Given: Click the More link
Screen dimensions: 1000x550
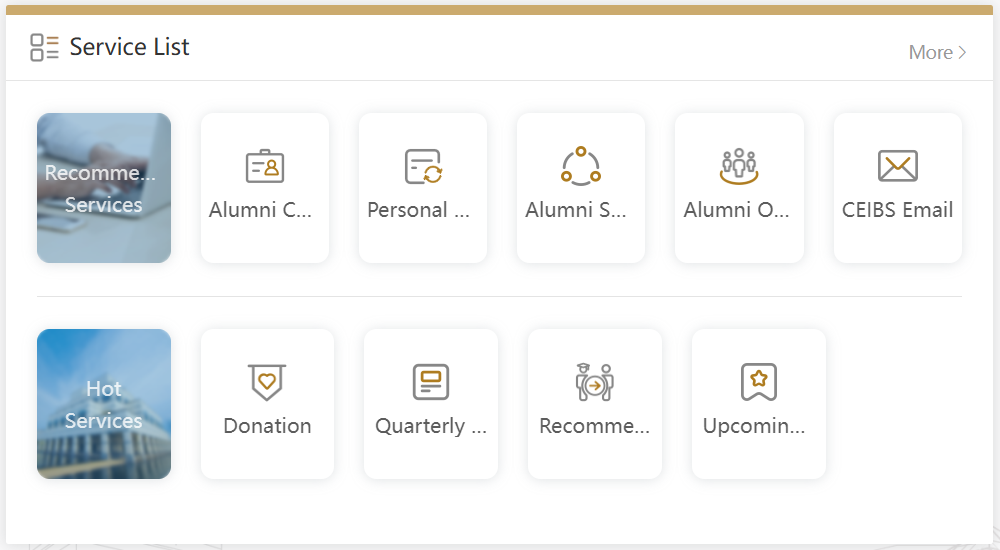Looking at the screenshot, I should (x=930, y=53).
